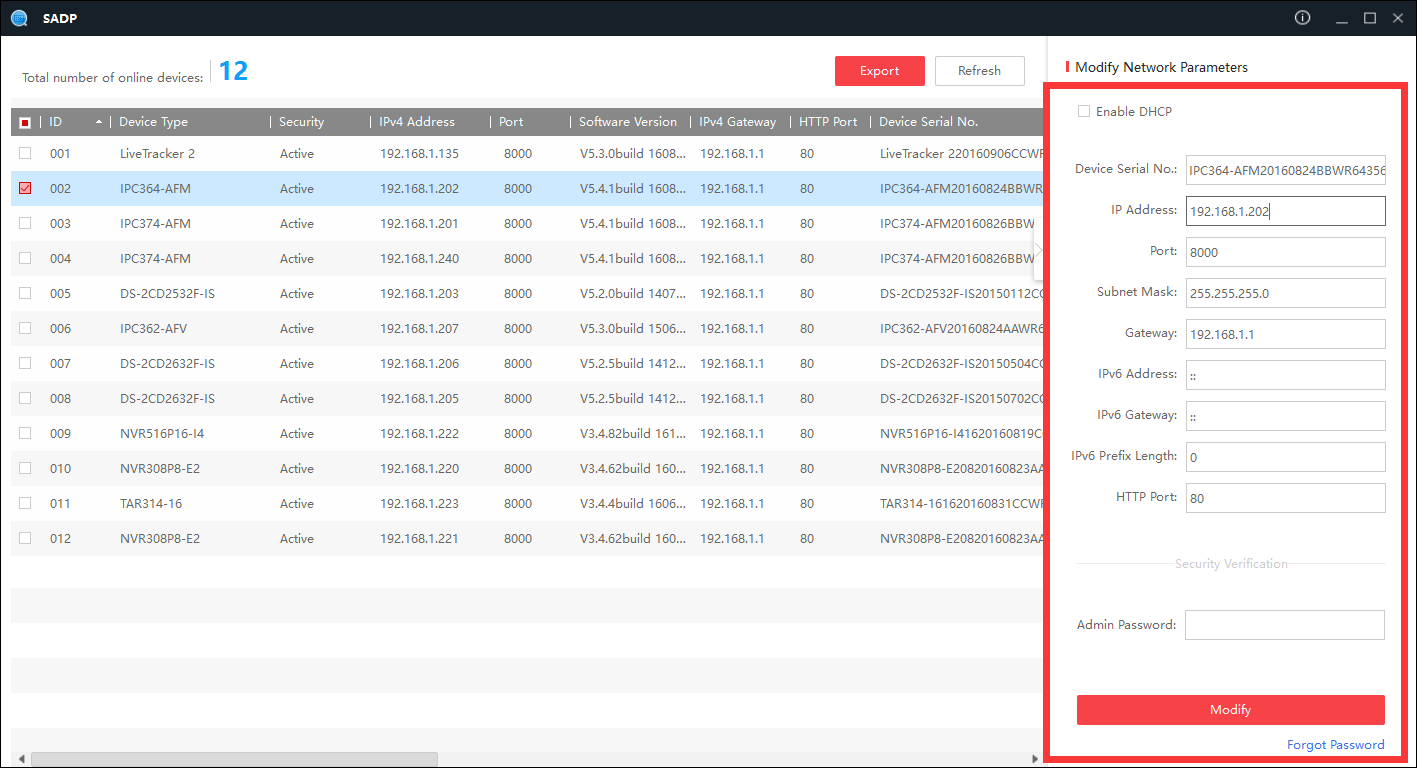This screenshot has width=1417, height=768.
Task: Uncheck device 002 IPC364-AFM checkbox
Action: 25,188
